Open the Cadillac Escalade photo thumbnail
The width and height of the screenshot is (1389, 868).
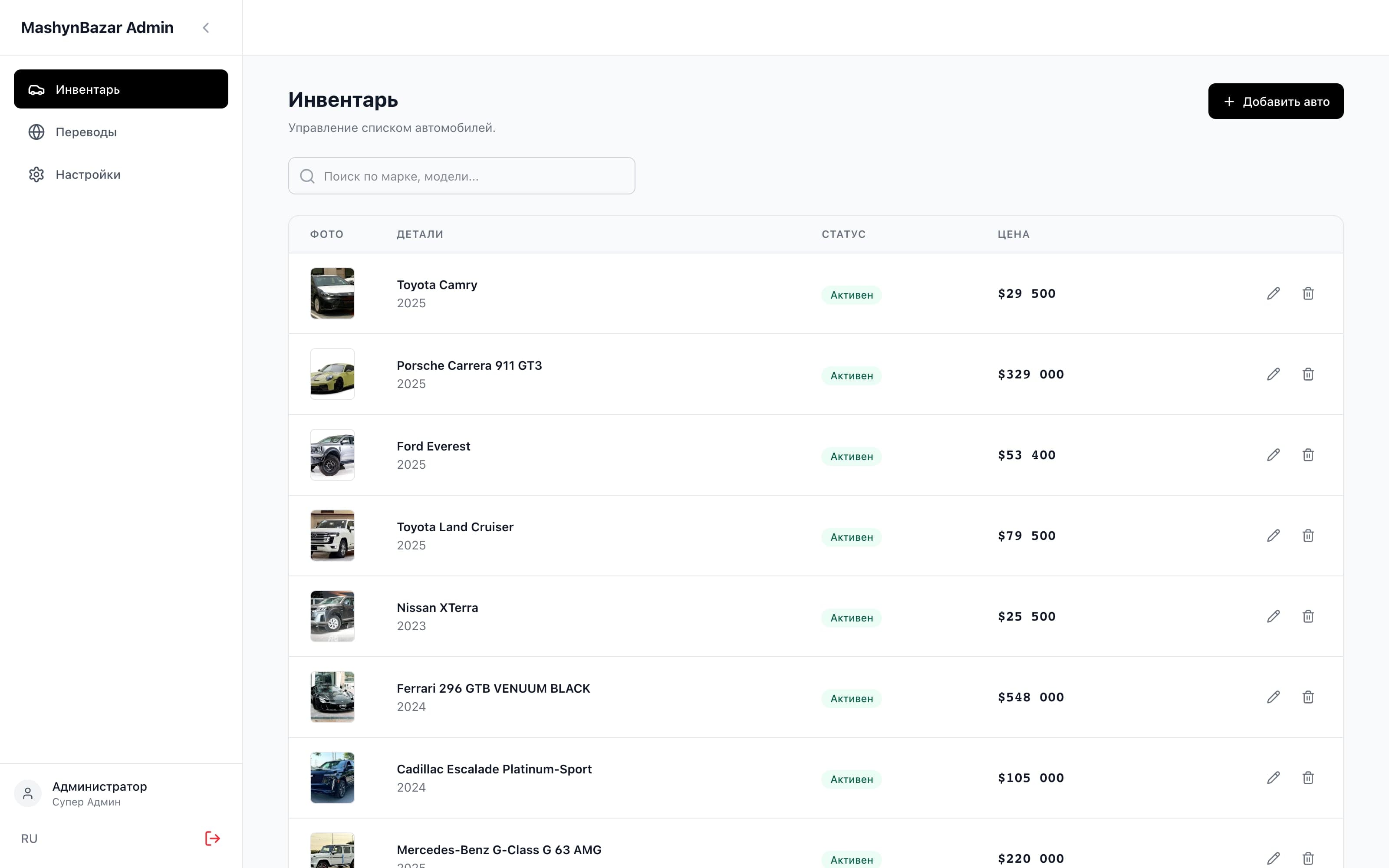pyautogui.click(x=332, y=777)
